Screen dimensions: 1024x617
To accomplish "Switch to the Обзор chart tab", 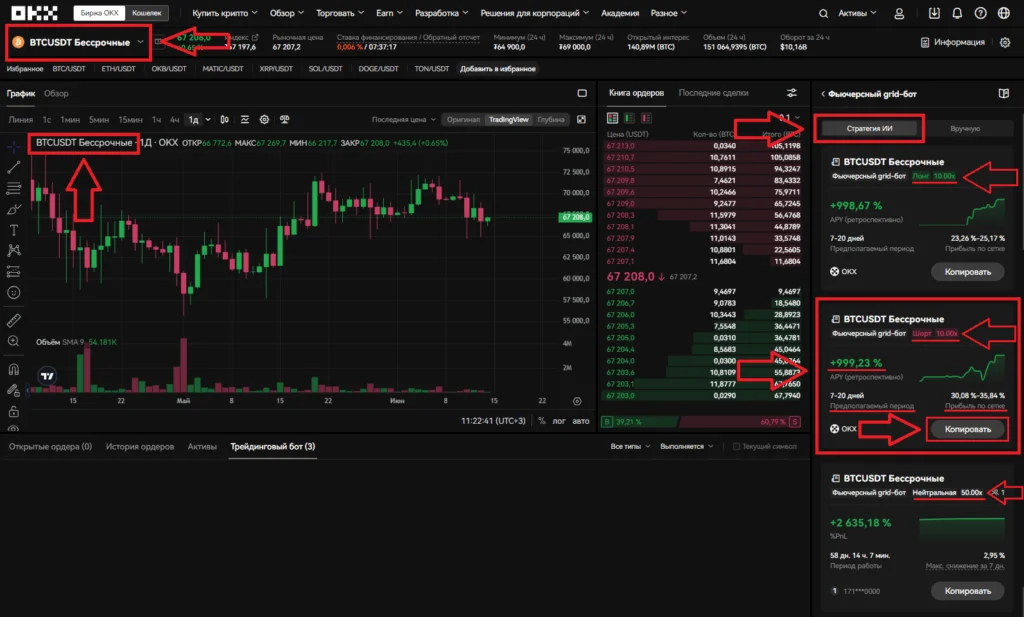I will 56,93.
